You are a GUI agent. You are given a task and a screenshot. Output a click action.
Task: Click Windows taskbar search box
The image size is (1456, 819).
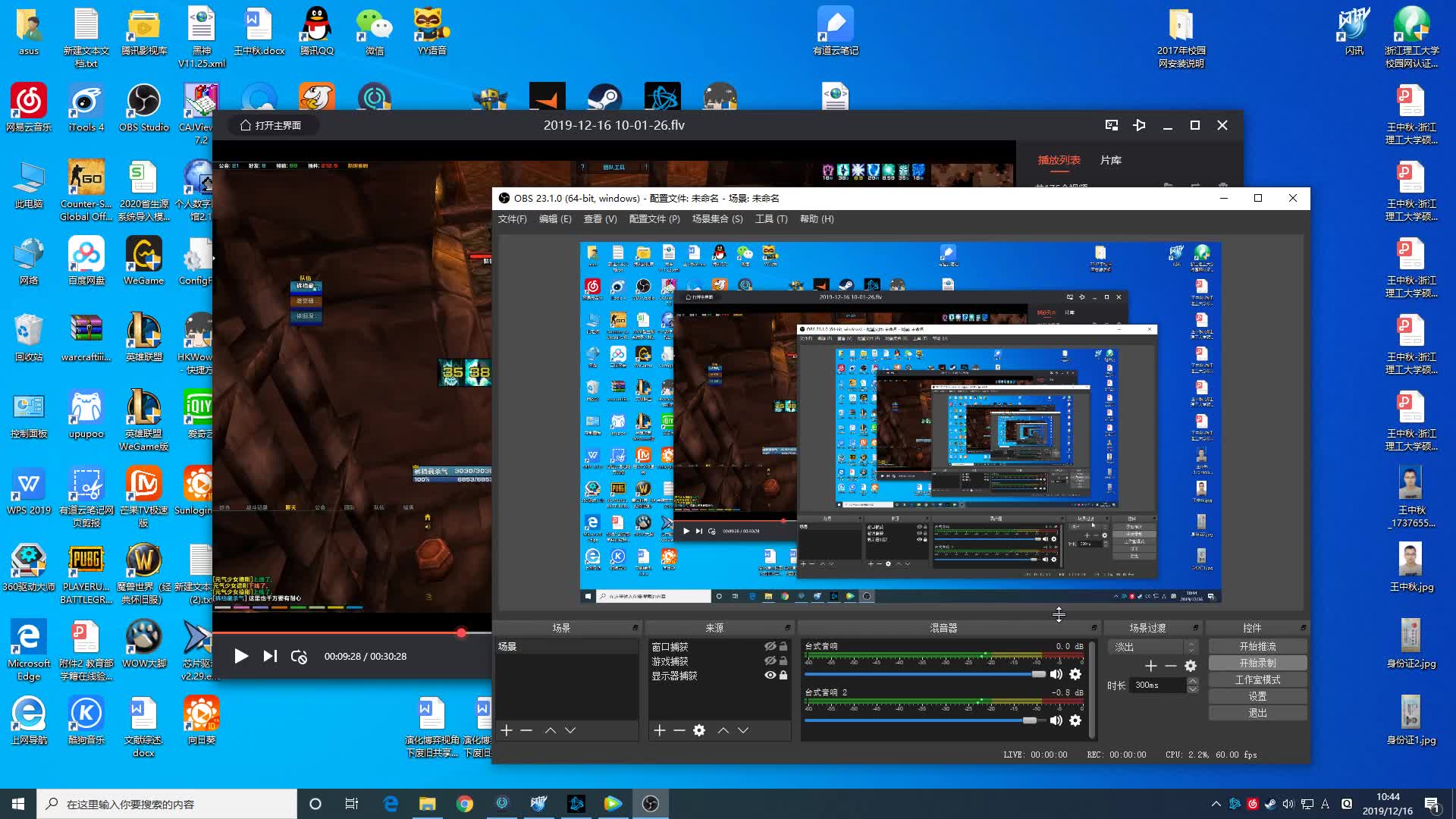pyautogui.click(x=167, y=804)
